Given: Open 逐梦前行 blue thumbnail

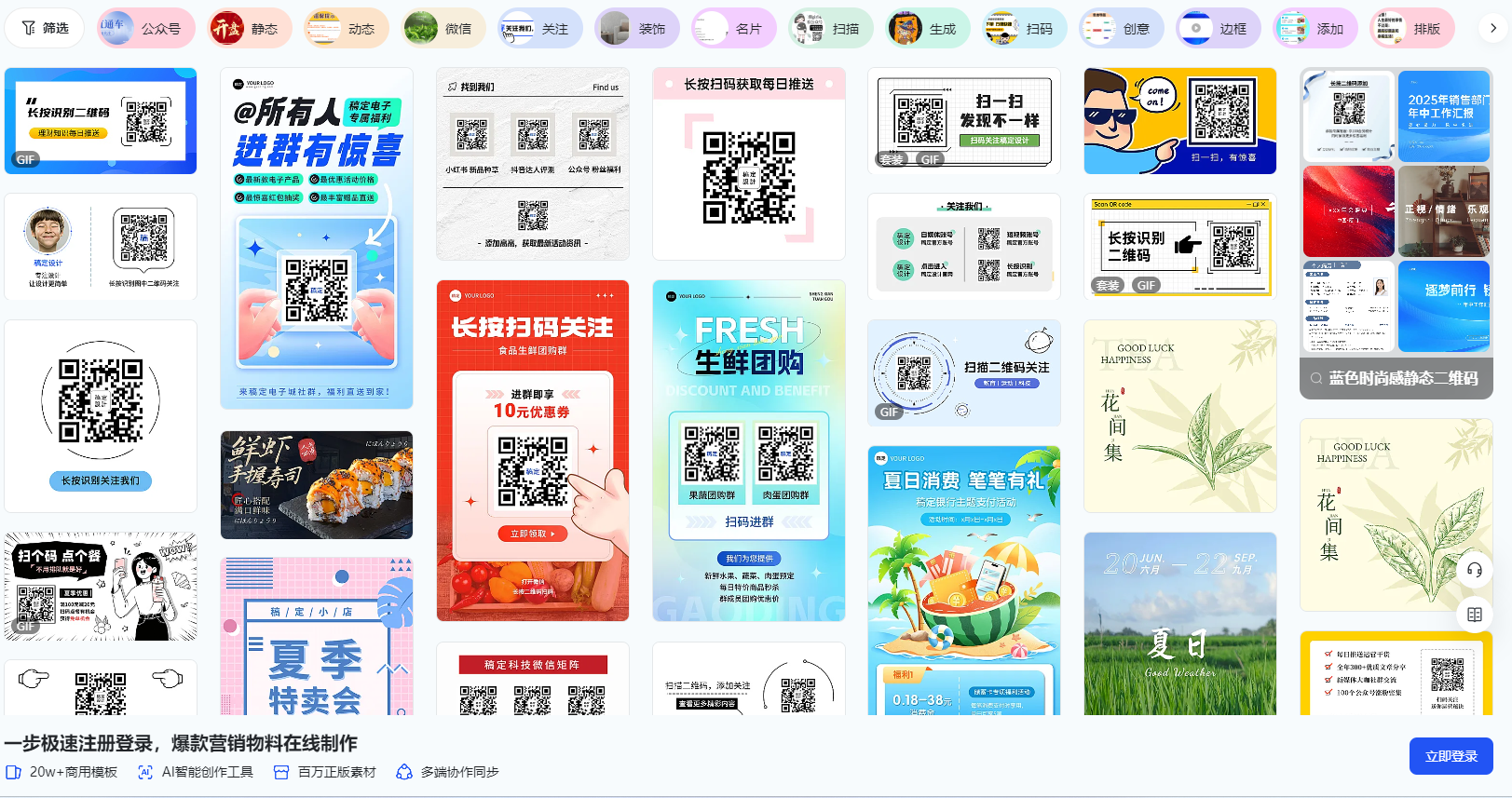Looking at the screenshot, I should click(1444, 306).
